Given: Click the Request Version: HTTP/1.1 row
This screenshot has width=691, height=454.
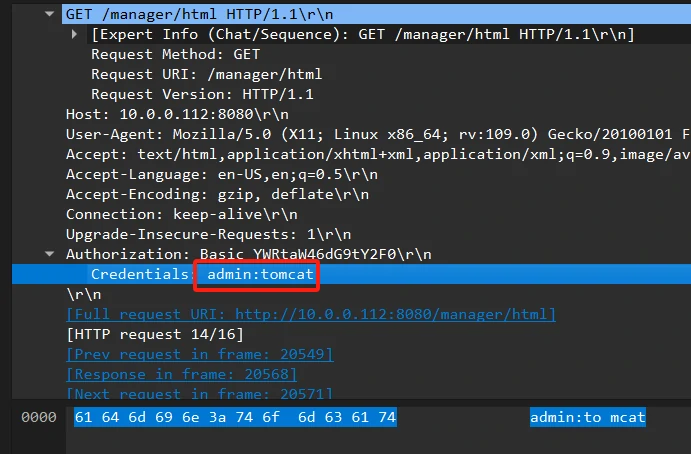Looking at the screenshot, I should coord(198,94).
